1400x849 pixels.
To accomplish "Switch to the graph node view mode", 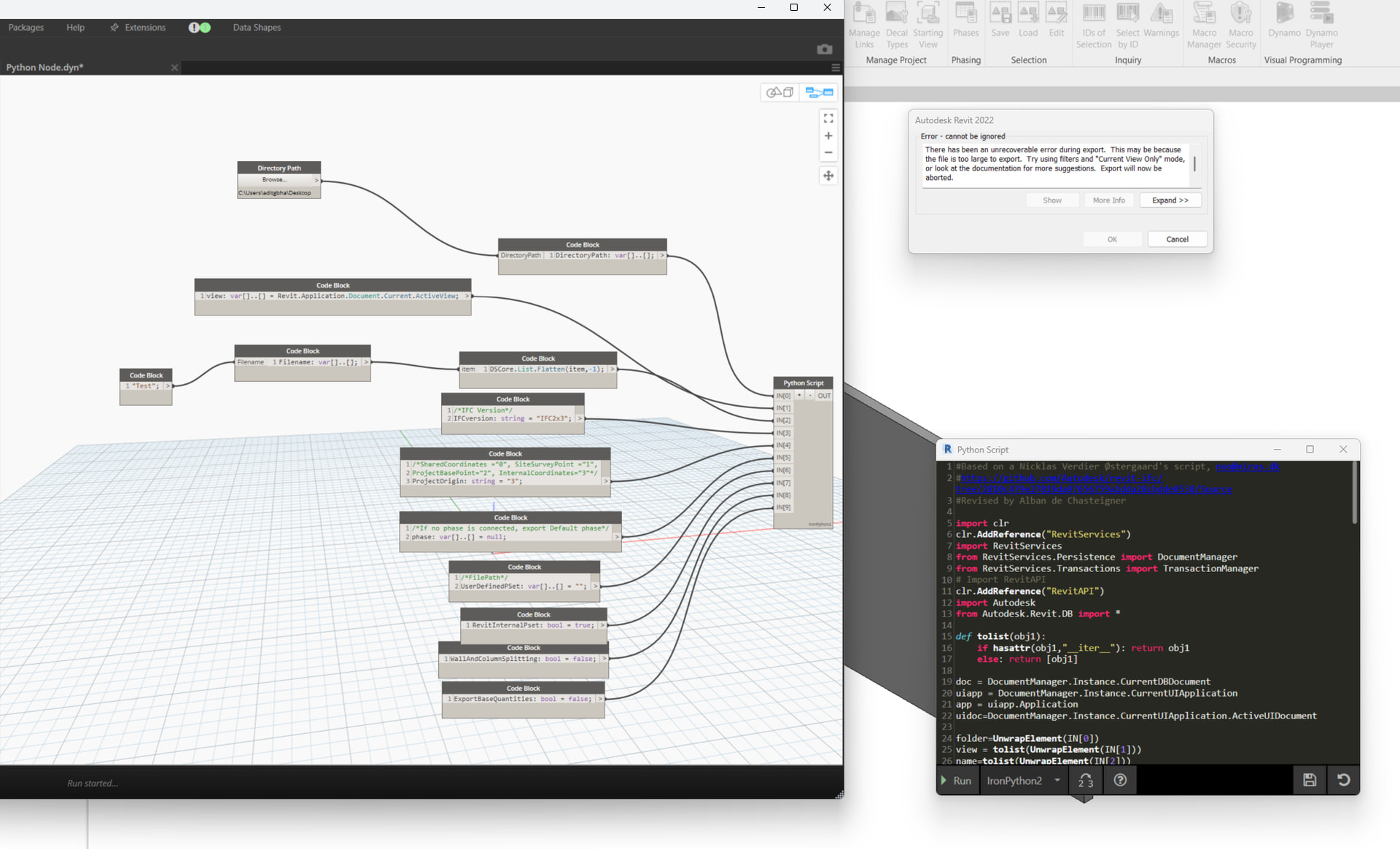I will coord(819,93).
